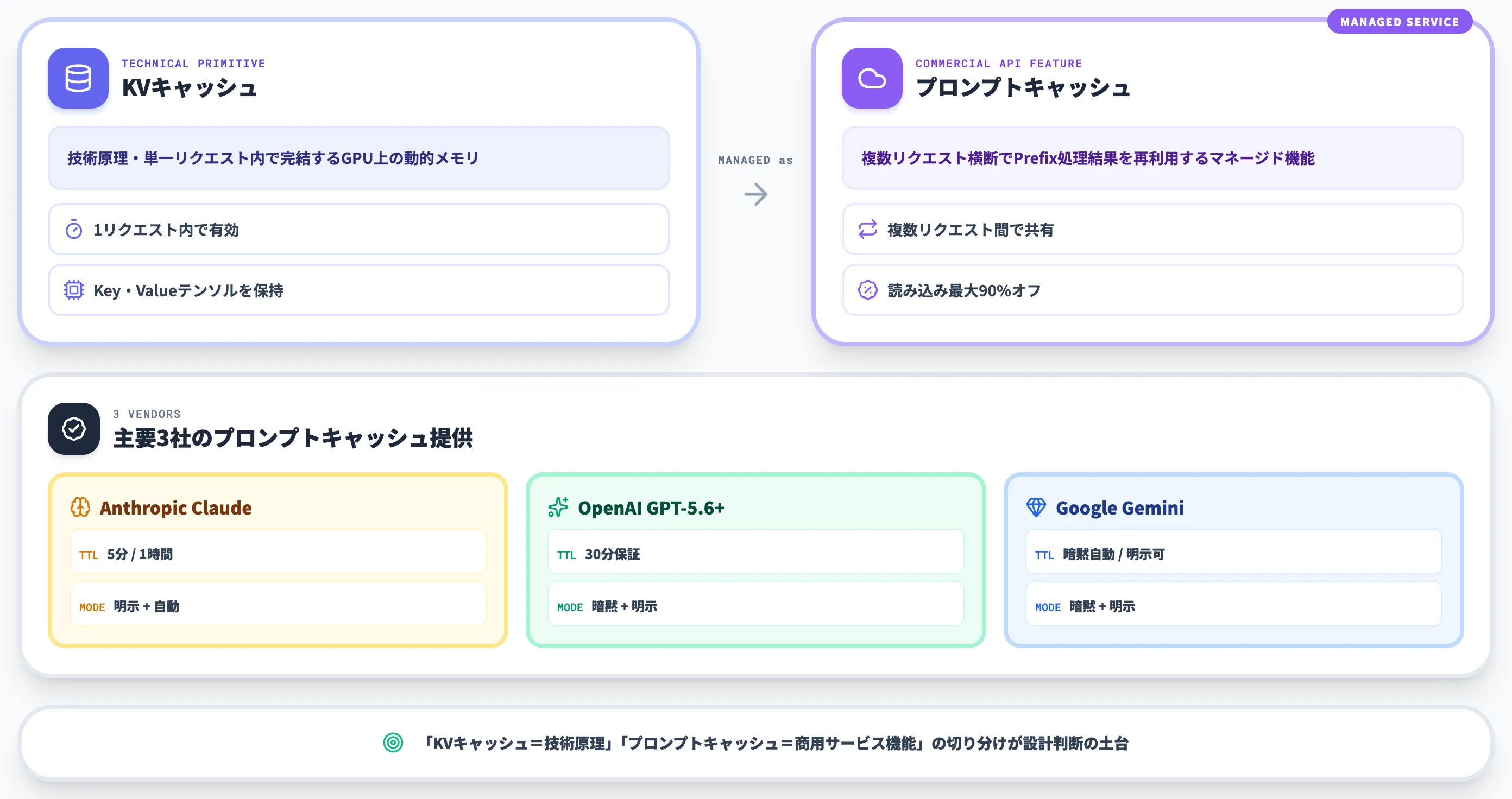The image size is (1512, 799).
Task: Click the 1リクエスト内で有効 row
Action: tap(358, 230)
